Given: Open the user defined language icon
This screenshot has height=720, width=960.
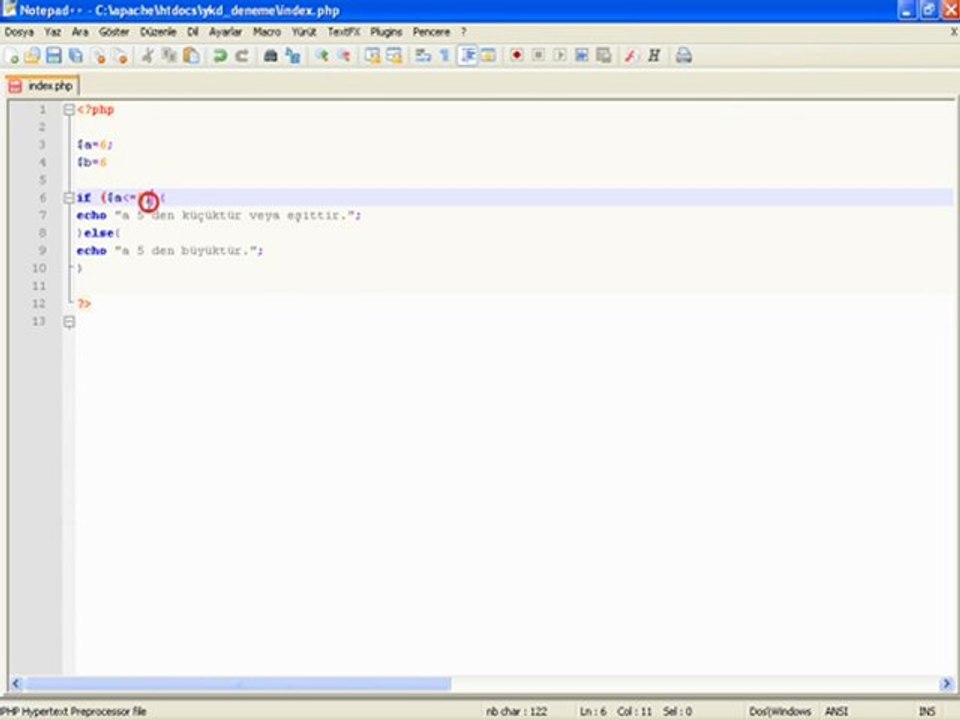Looking at the screenshot, I should (x=488, y=56).
